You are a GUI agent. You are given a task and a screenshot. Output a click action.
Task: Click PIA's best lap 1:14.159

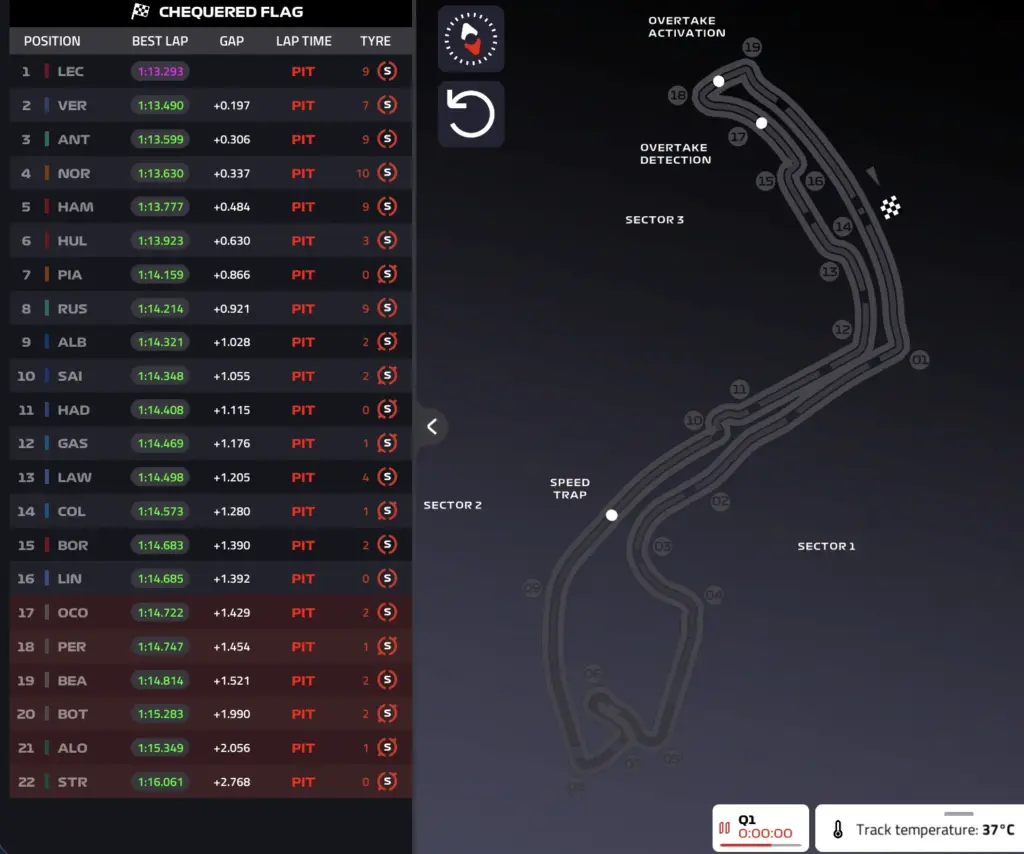tap(161, 275)
